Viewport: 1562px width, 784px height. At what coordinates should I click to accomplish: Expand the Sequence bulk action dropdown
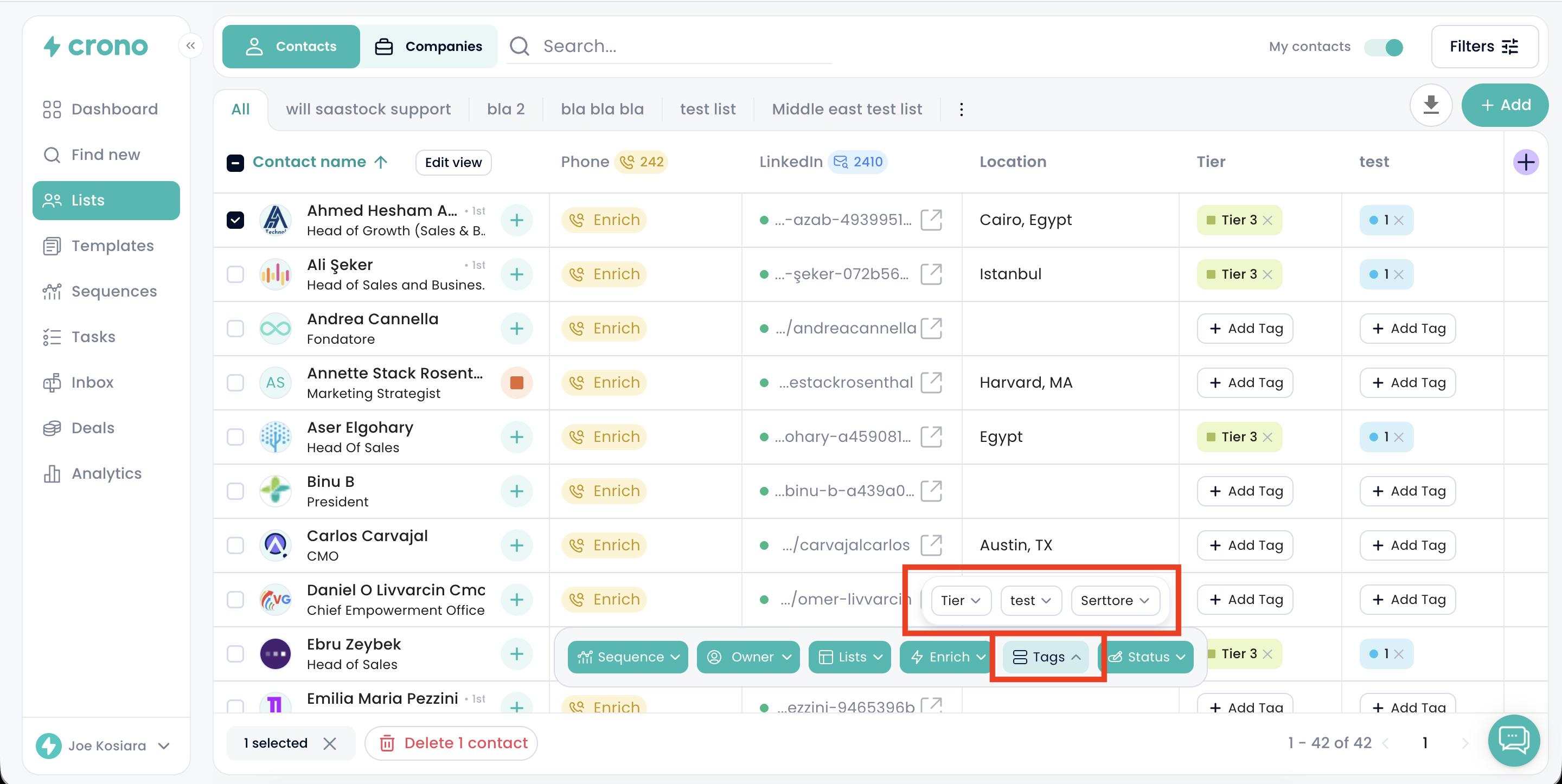pos(628,657)
